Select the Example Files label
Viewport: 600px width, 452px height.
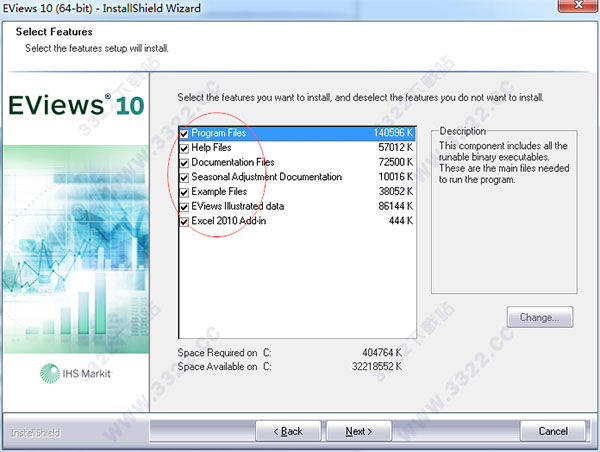tap(219, 191)
